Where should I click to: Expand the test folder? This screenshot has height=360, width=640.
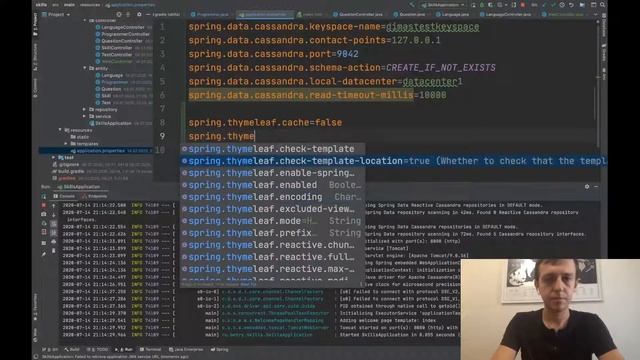(x=53, y=157)
